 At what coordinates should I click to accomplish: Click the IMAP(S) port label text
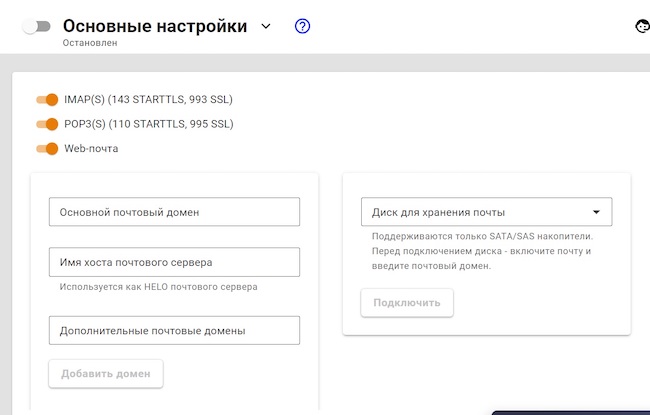[148, 99]
